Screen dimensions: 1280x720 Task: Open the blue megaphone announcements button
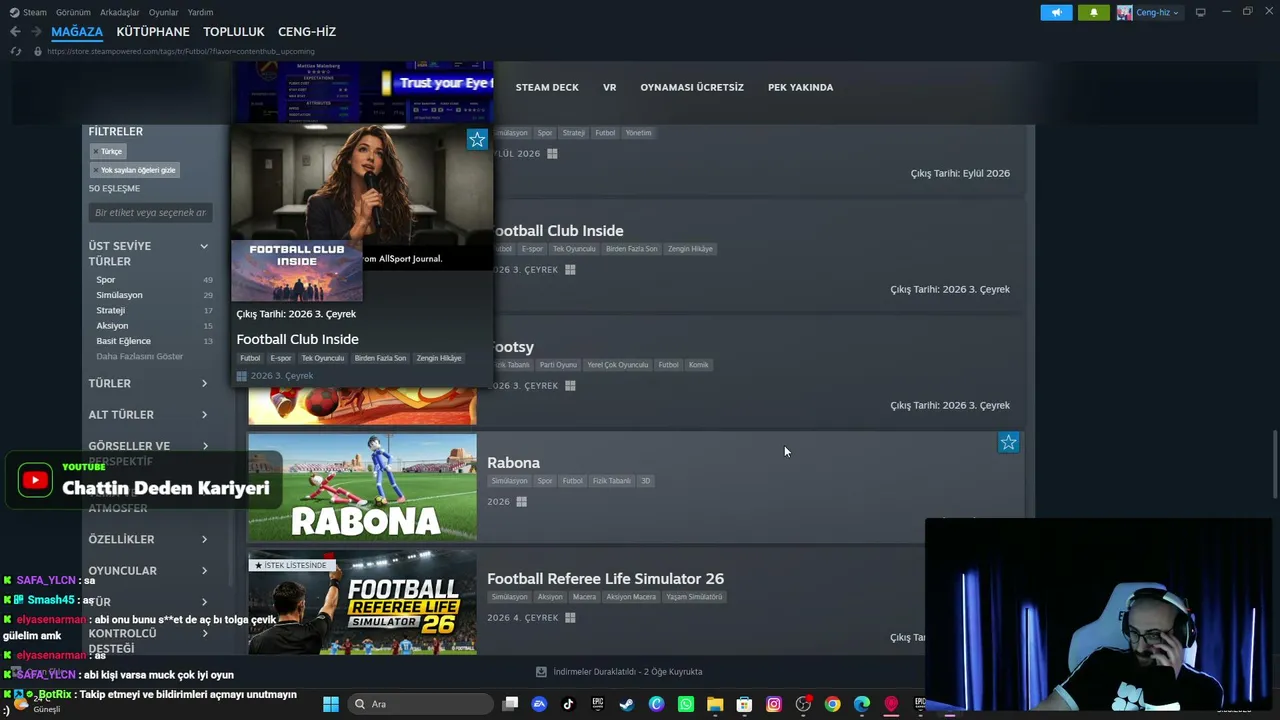1056,12
